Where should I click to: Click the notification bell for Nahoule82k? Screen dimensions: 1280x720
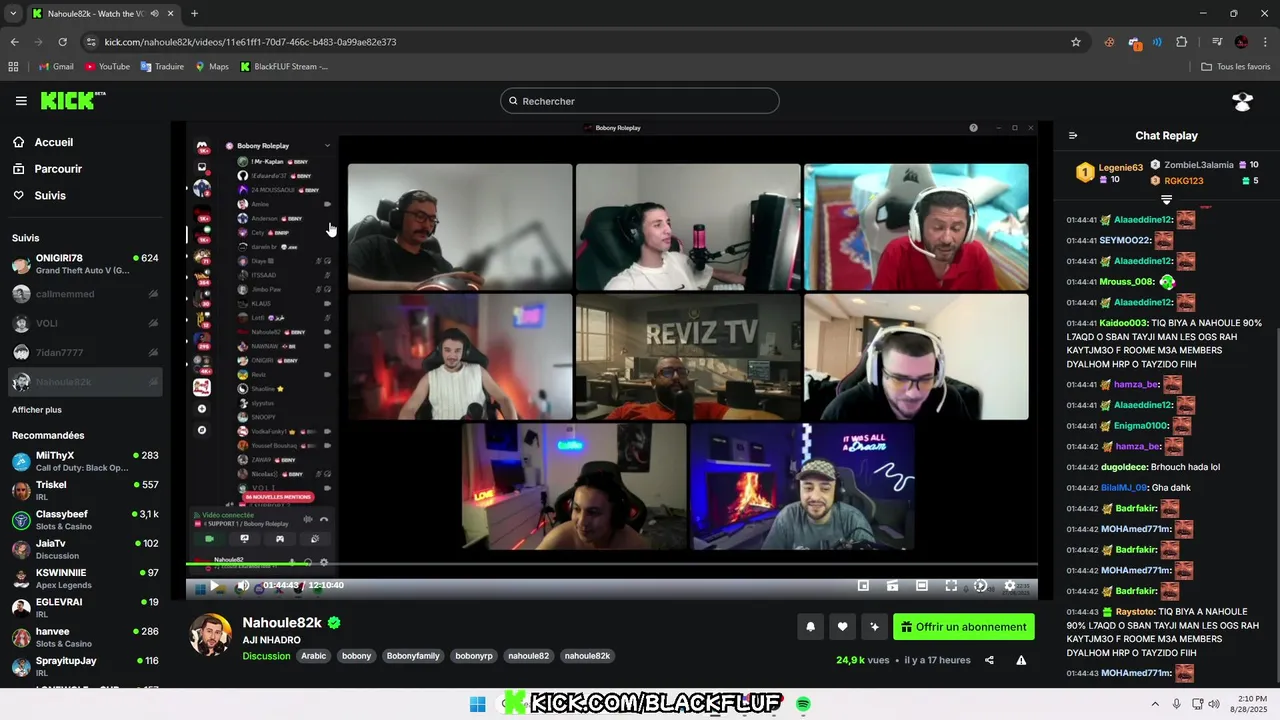pyautogui.click(x=811, y=627)
